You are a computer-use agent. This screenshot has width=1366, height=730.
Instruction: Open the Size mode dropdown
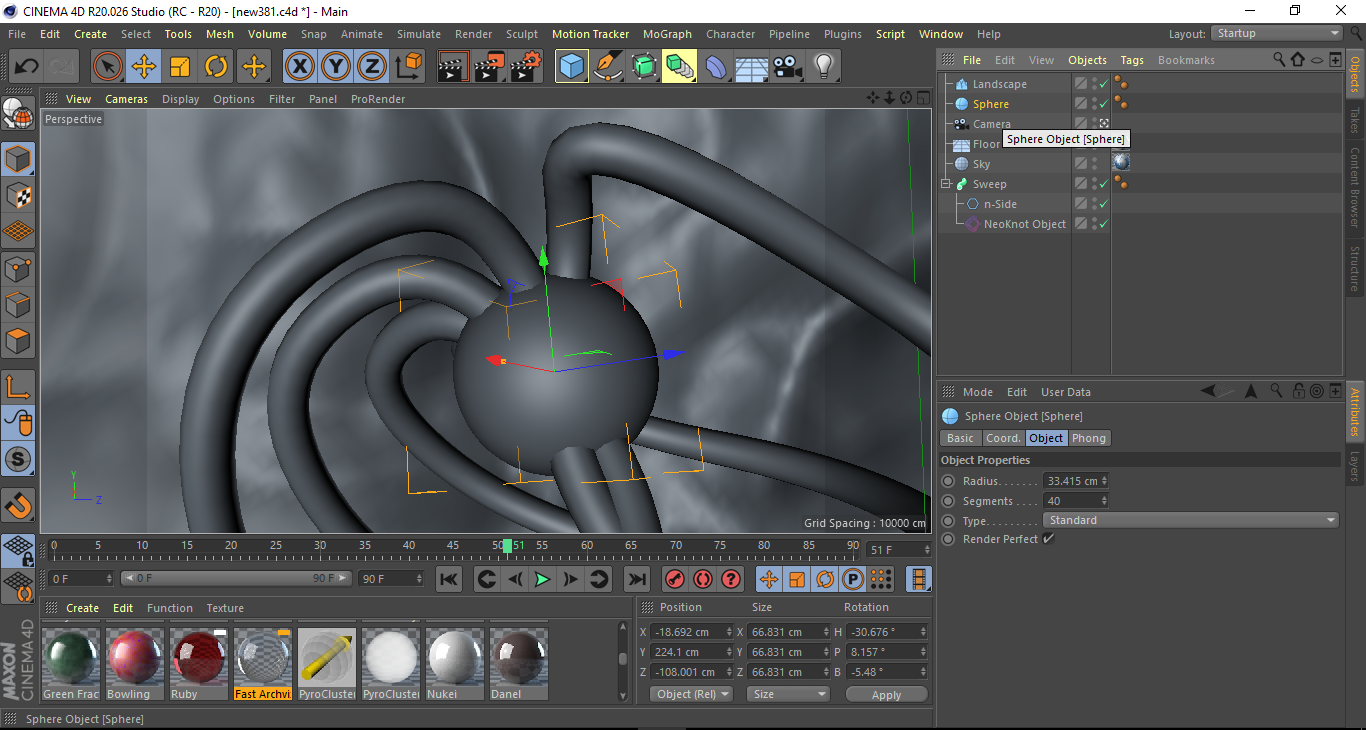[x=789, y=694]
